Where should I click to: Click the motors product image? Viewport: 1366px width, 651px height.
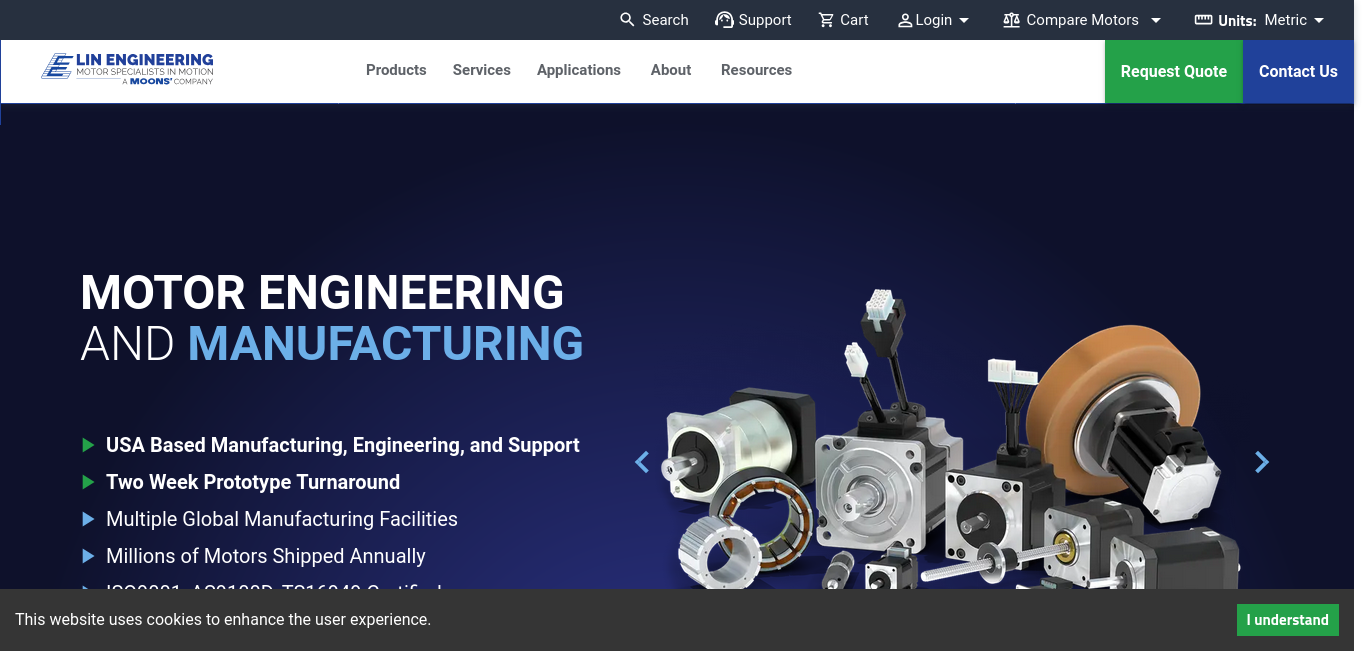coord(953,440)
